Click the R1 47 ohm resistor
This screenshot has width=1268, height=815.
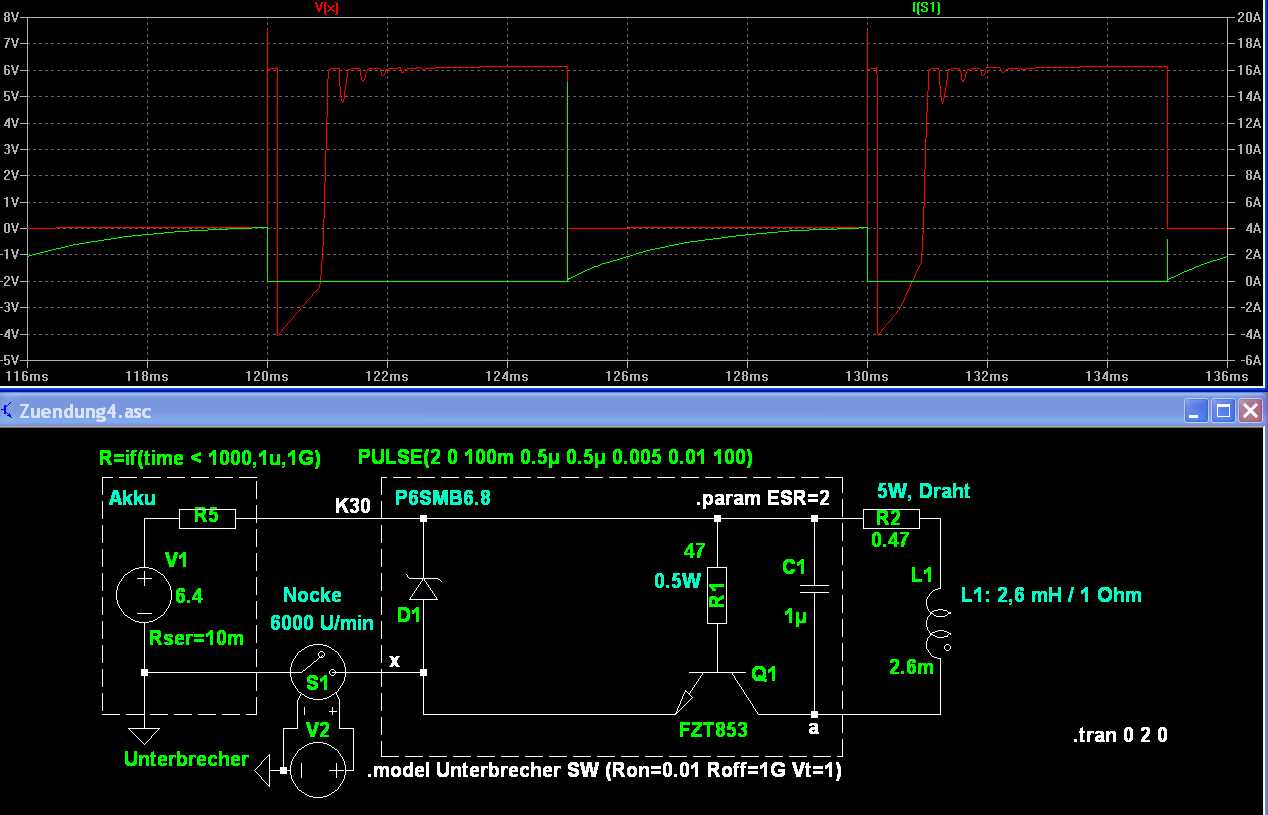click(x=717, y=595)
